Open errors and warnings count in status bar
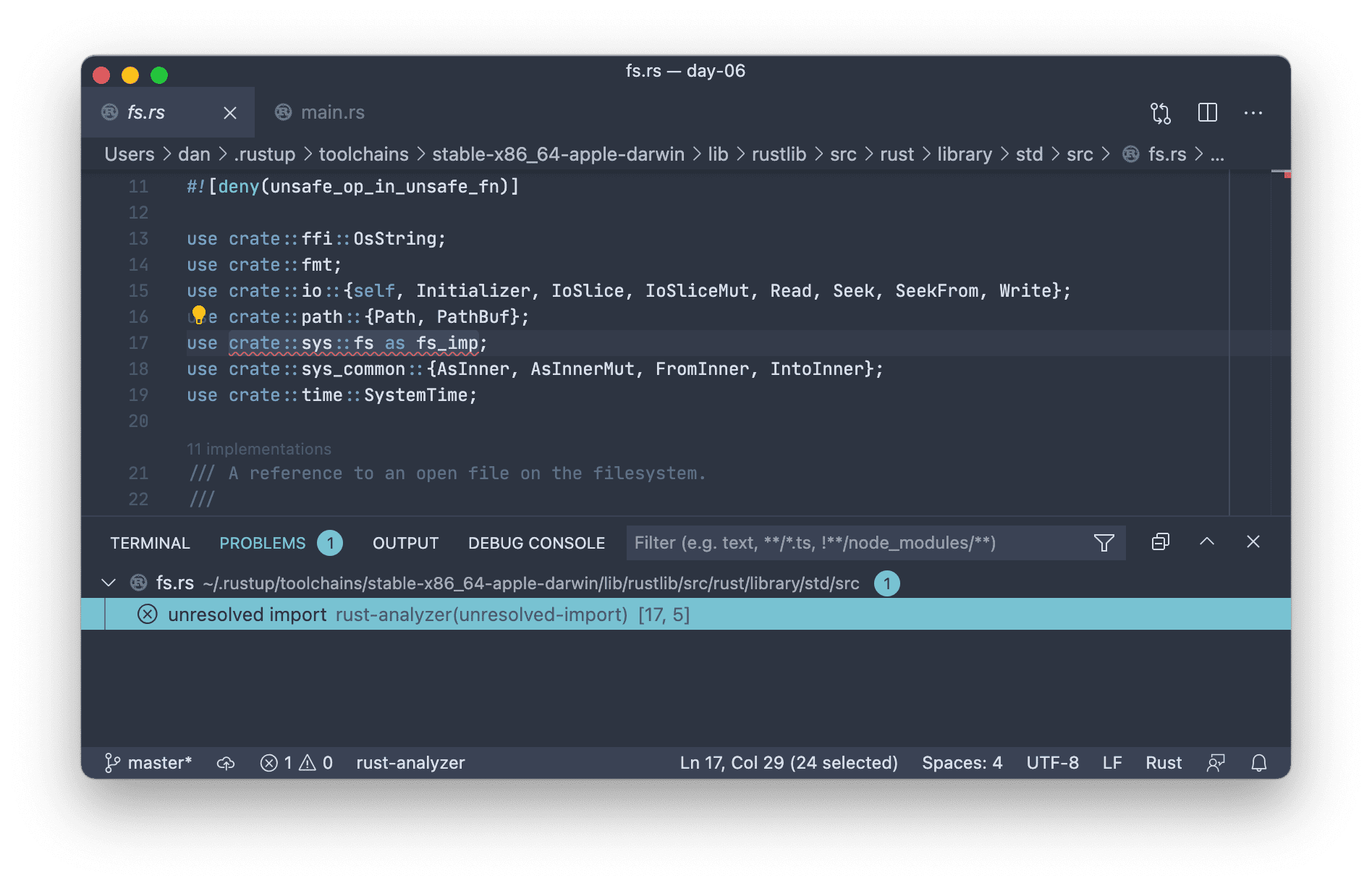1372x886 pixels. point(297,763)
